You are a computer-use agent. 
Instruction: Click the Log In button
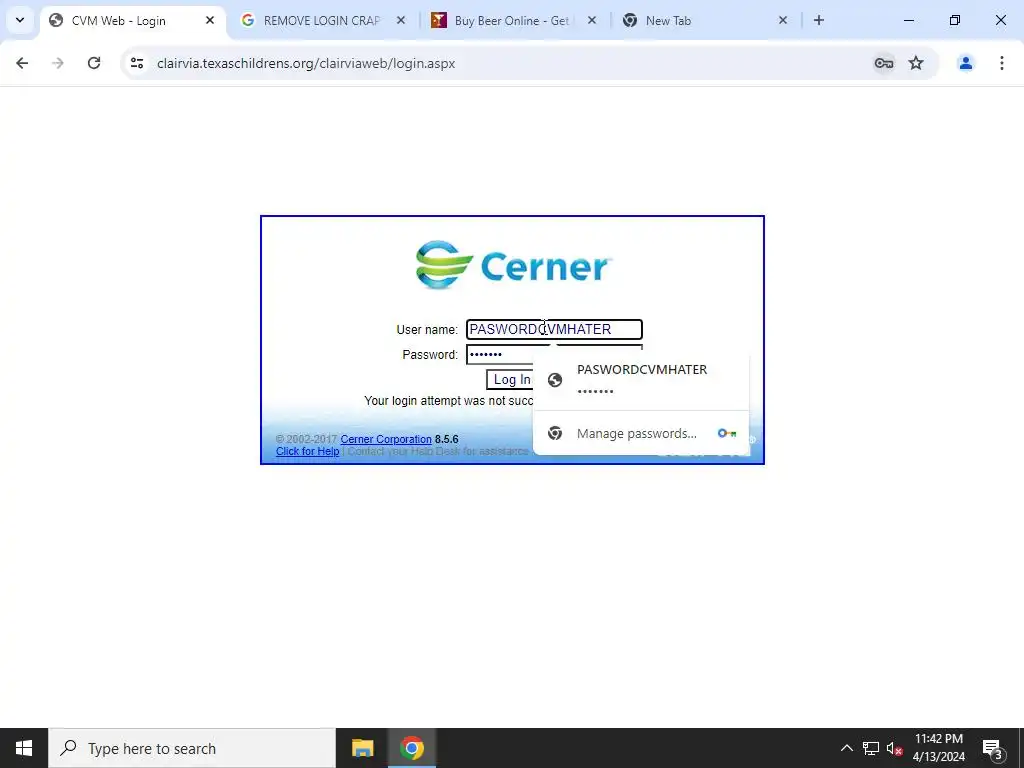510,379
